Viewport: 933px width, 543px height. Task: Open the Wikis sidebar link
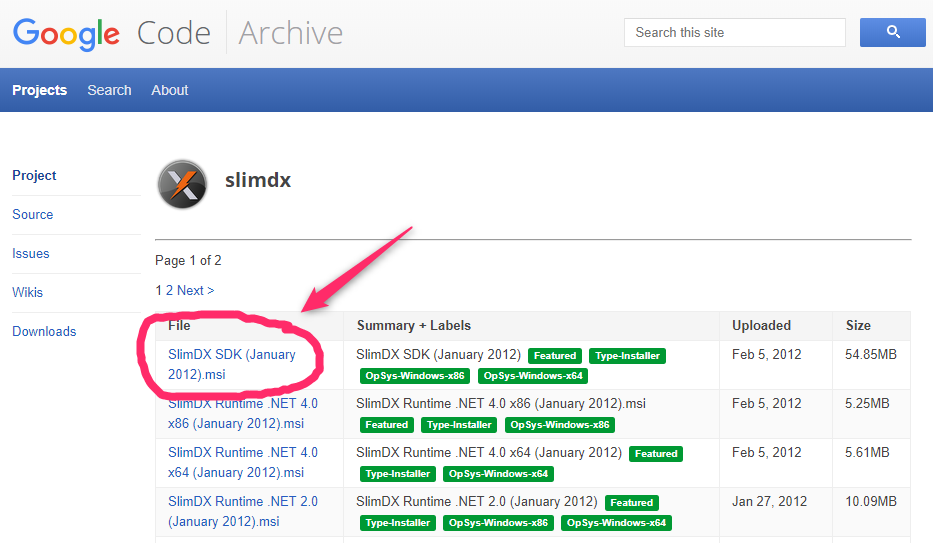click(27, 292)
